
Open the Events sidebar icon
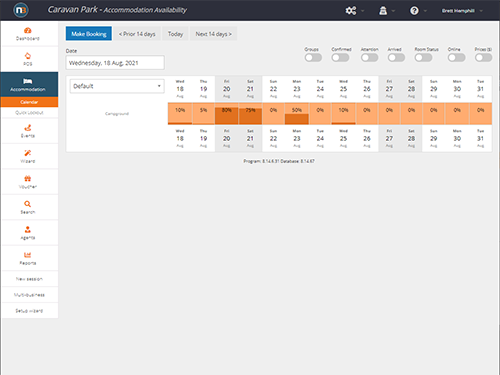pyautogui.click(x=28, y=128)
